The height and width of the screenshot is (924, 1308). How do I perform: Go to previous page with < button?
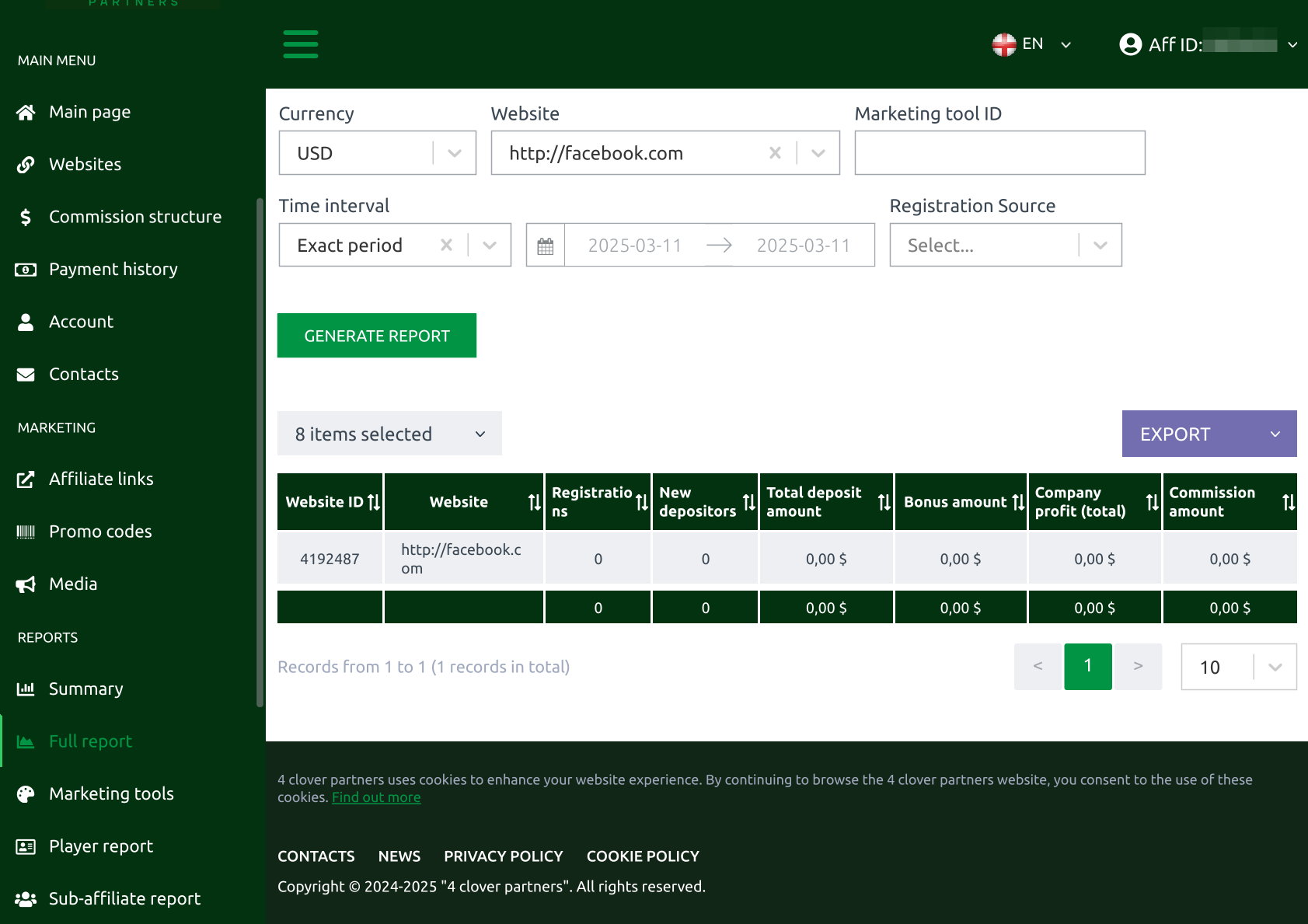[1038, 667]
